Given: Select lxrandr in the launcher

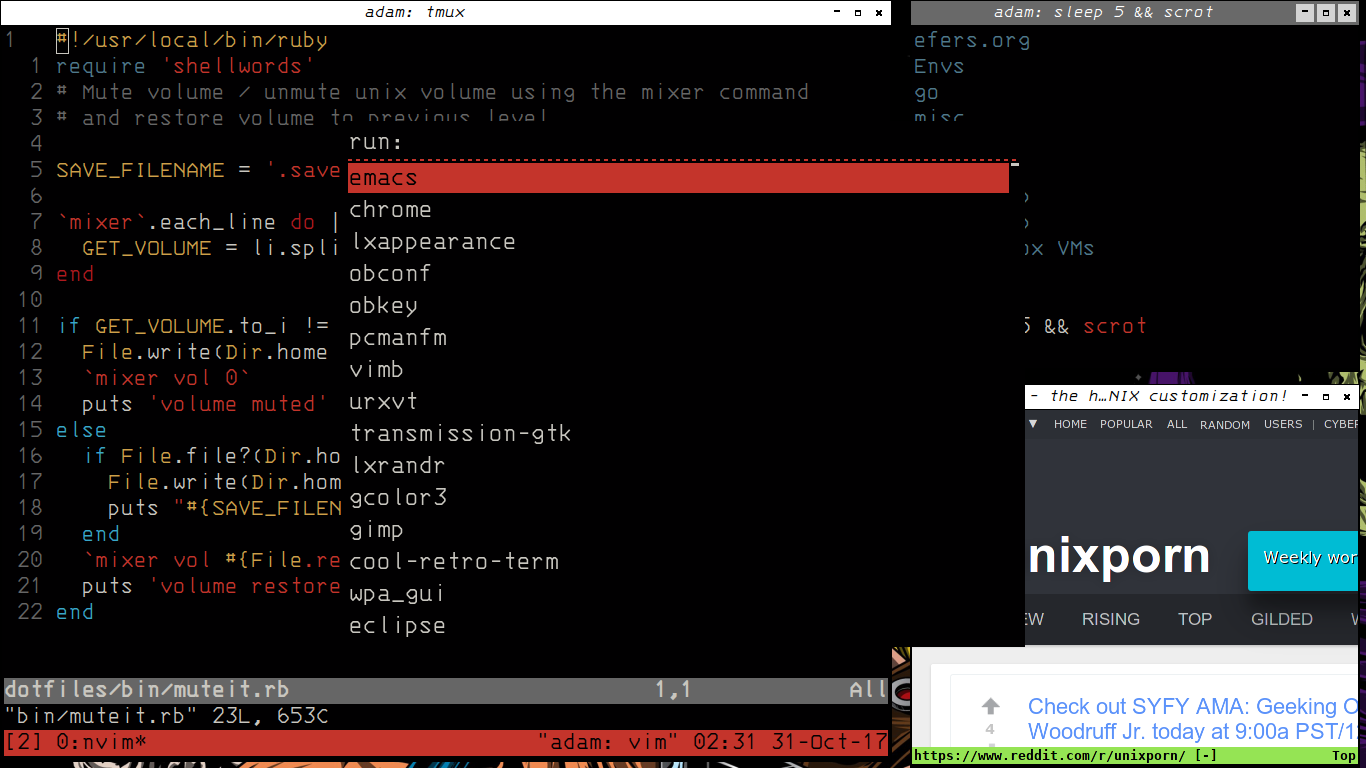Looking at the screenshot, I should tap(397, 466).
